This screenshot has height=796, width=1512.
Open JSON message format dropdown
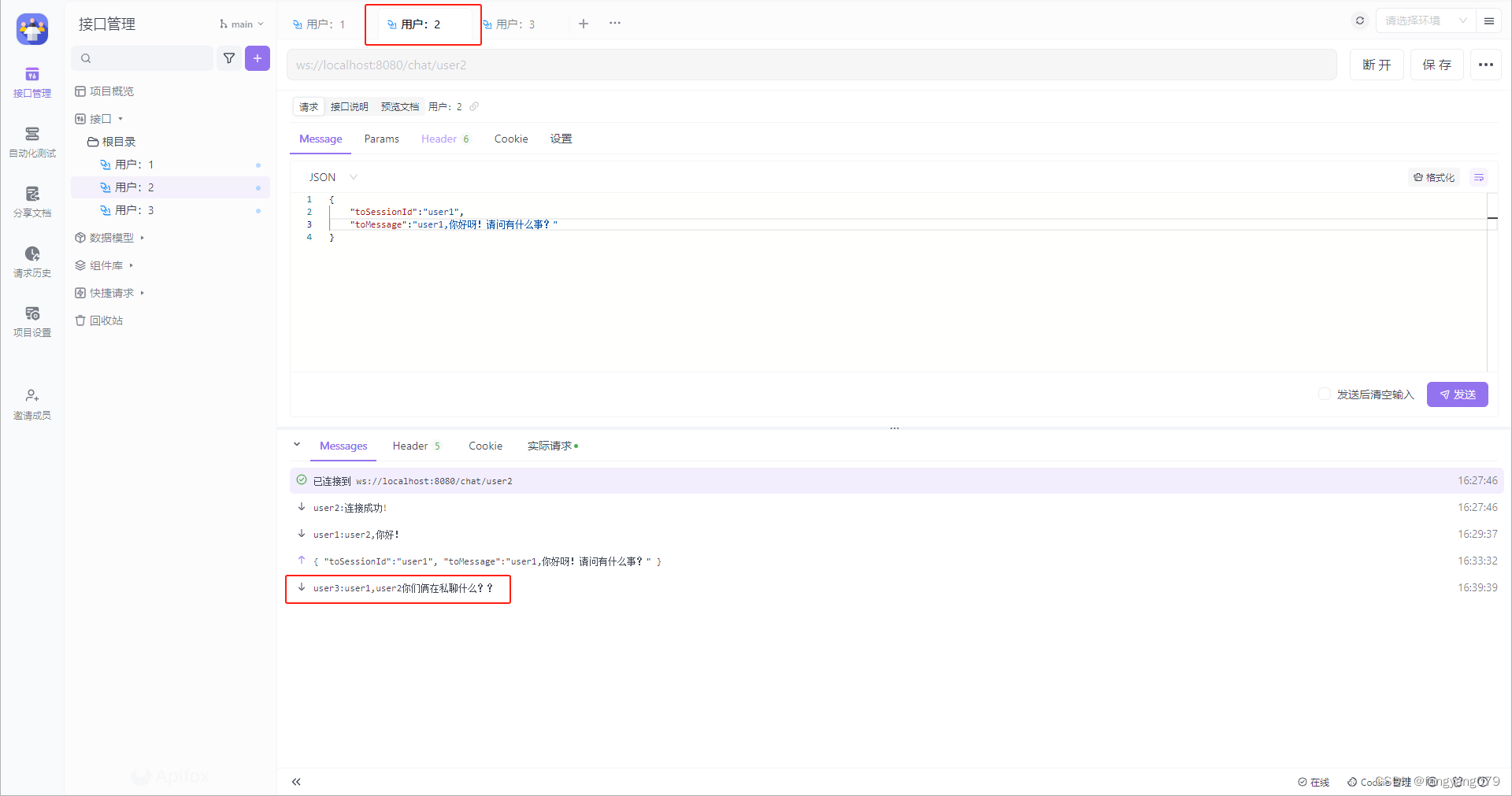(333, 177)
